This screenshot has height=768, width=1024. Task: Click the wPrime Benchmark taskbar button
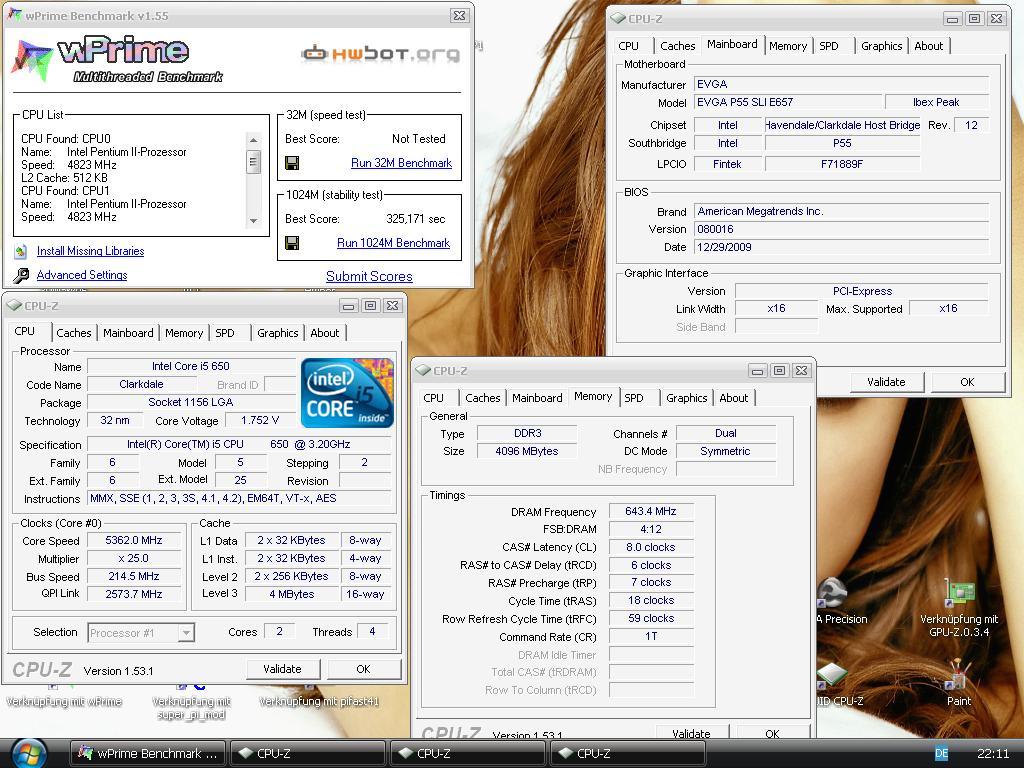click(148, 753)
